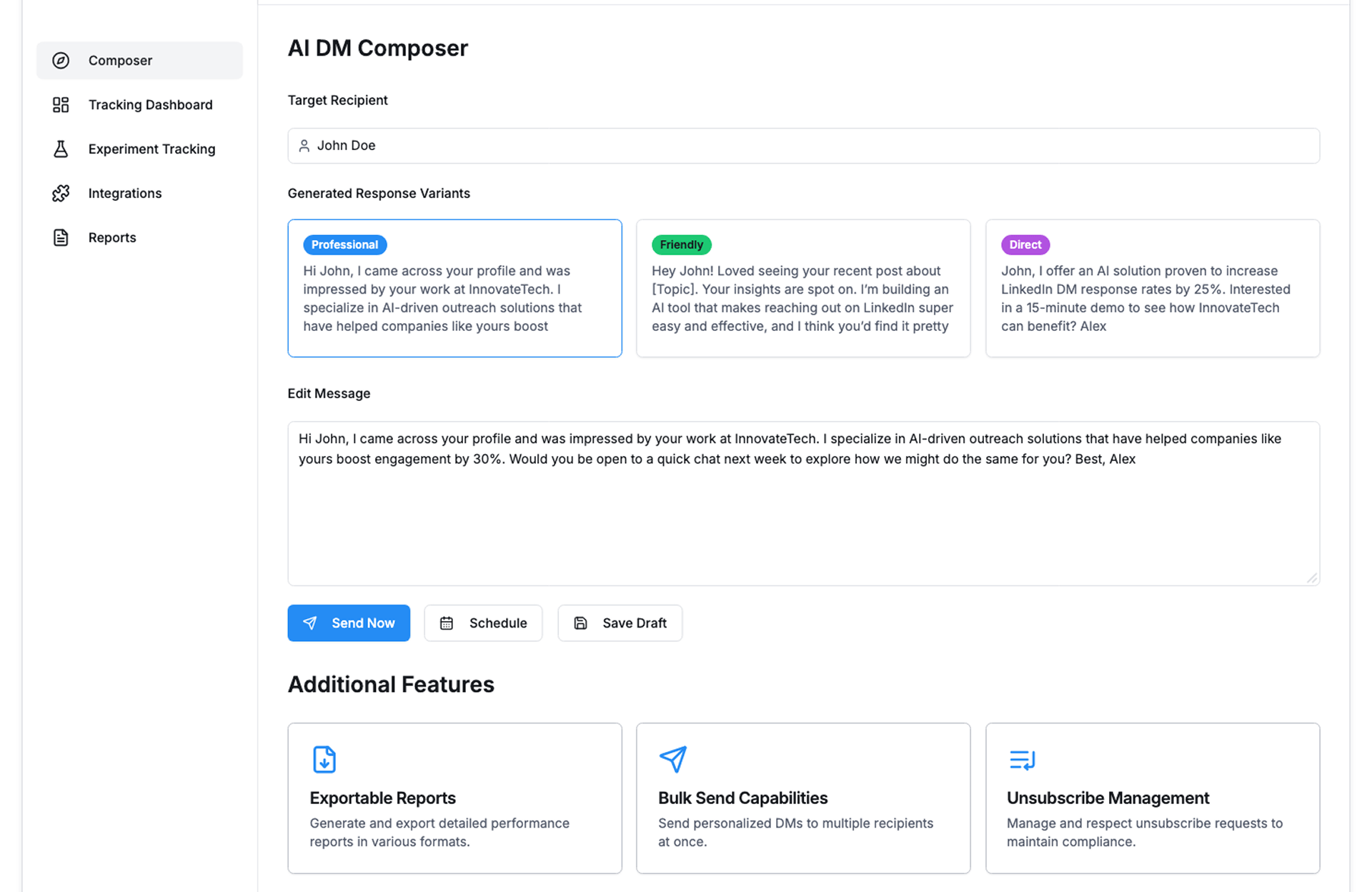Select the Direct response variant
The width and height of the screenshot is (1372, 892).
[x=1152, y=288]
